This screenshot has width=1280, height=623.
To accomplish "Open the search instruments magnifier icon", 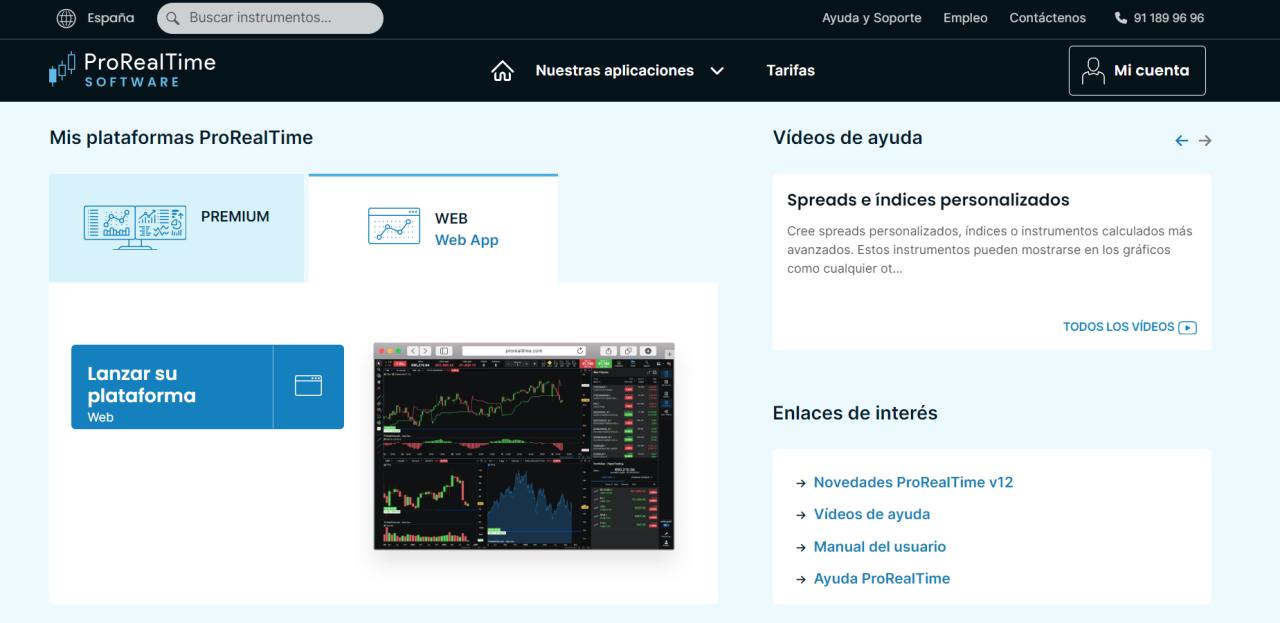I will pos(172,18).
